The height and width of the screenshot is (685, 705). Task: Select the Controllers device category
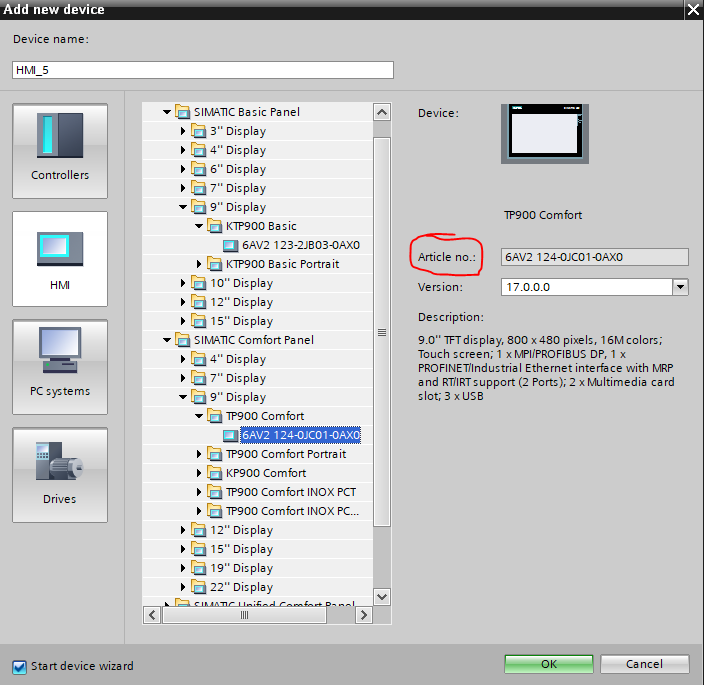pyautogui.click(x=60, y=151)
